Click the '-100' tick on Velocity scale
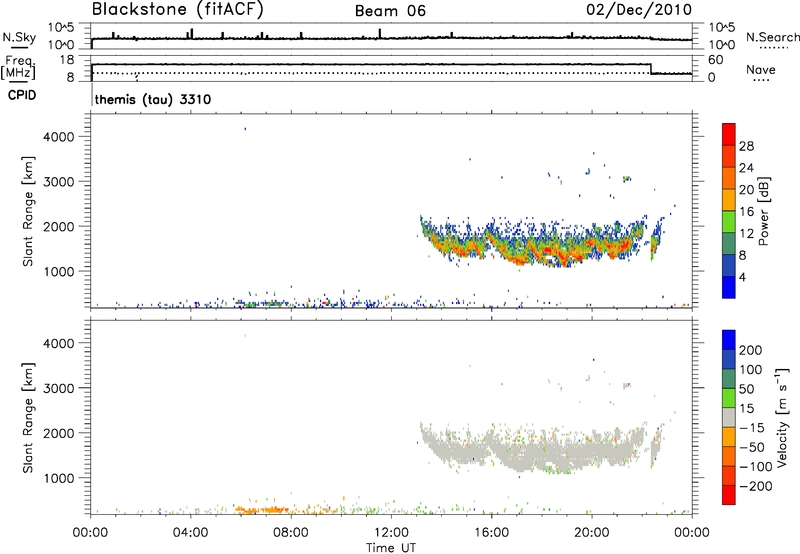This screenshot has height=554, width=800. coord(756,466)
